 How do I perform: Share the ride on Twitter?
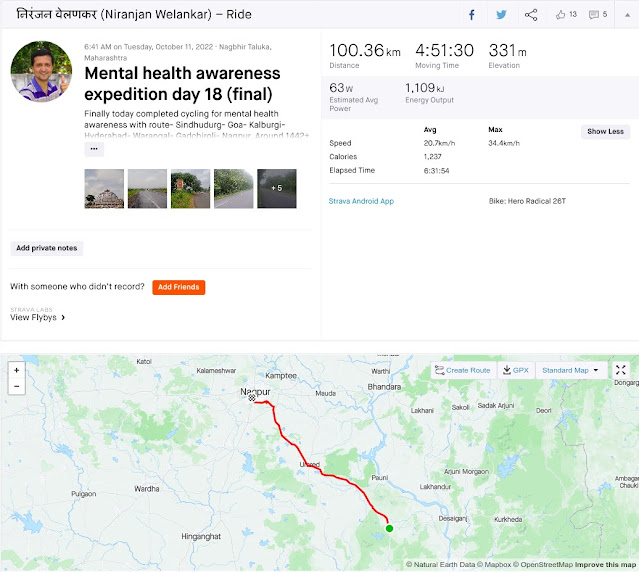coord(501,15)
